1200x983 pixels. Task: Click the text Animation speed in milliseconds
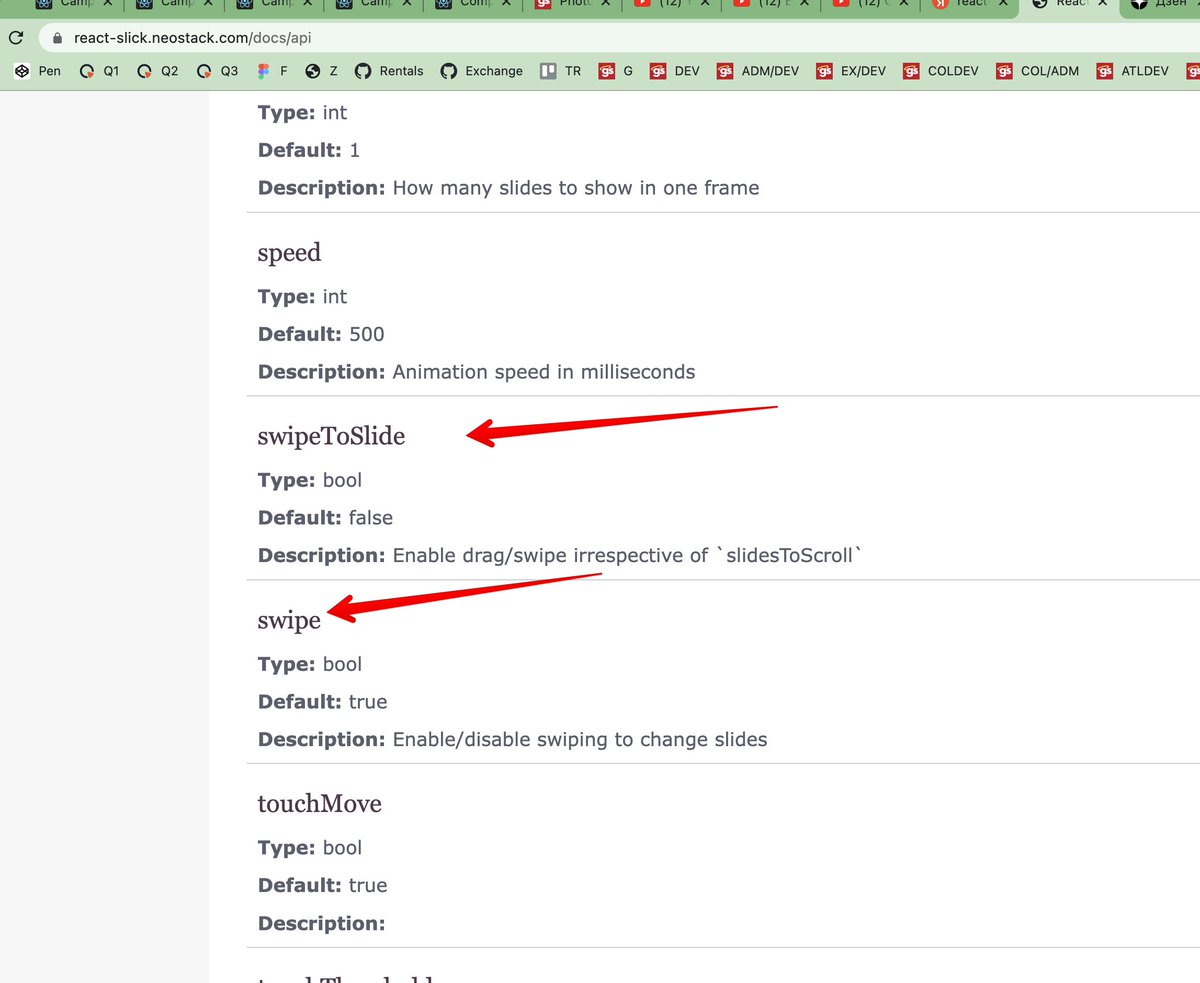coord(543,372)
